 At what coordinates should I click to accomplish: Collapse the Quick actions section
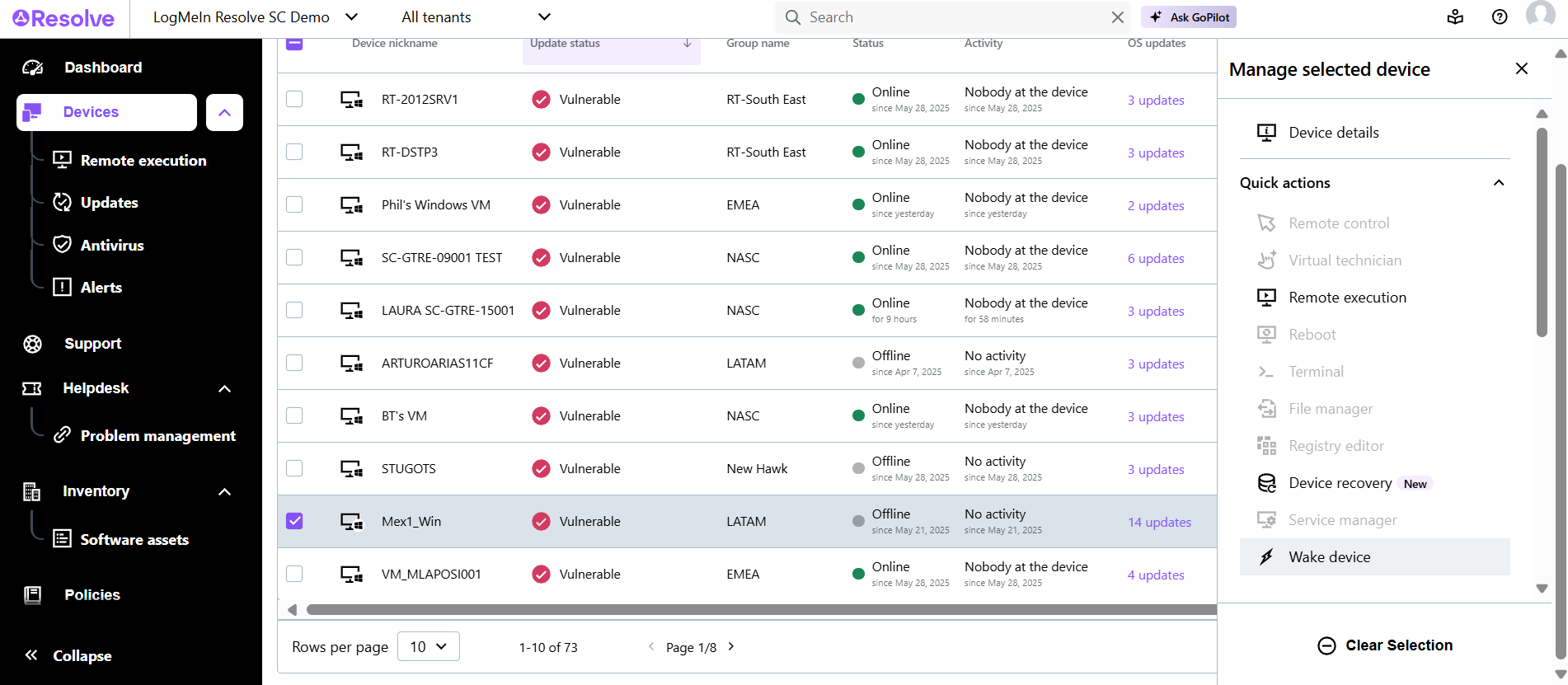click(1499, 183)
